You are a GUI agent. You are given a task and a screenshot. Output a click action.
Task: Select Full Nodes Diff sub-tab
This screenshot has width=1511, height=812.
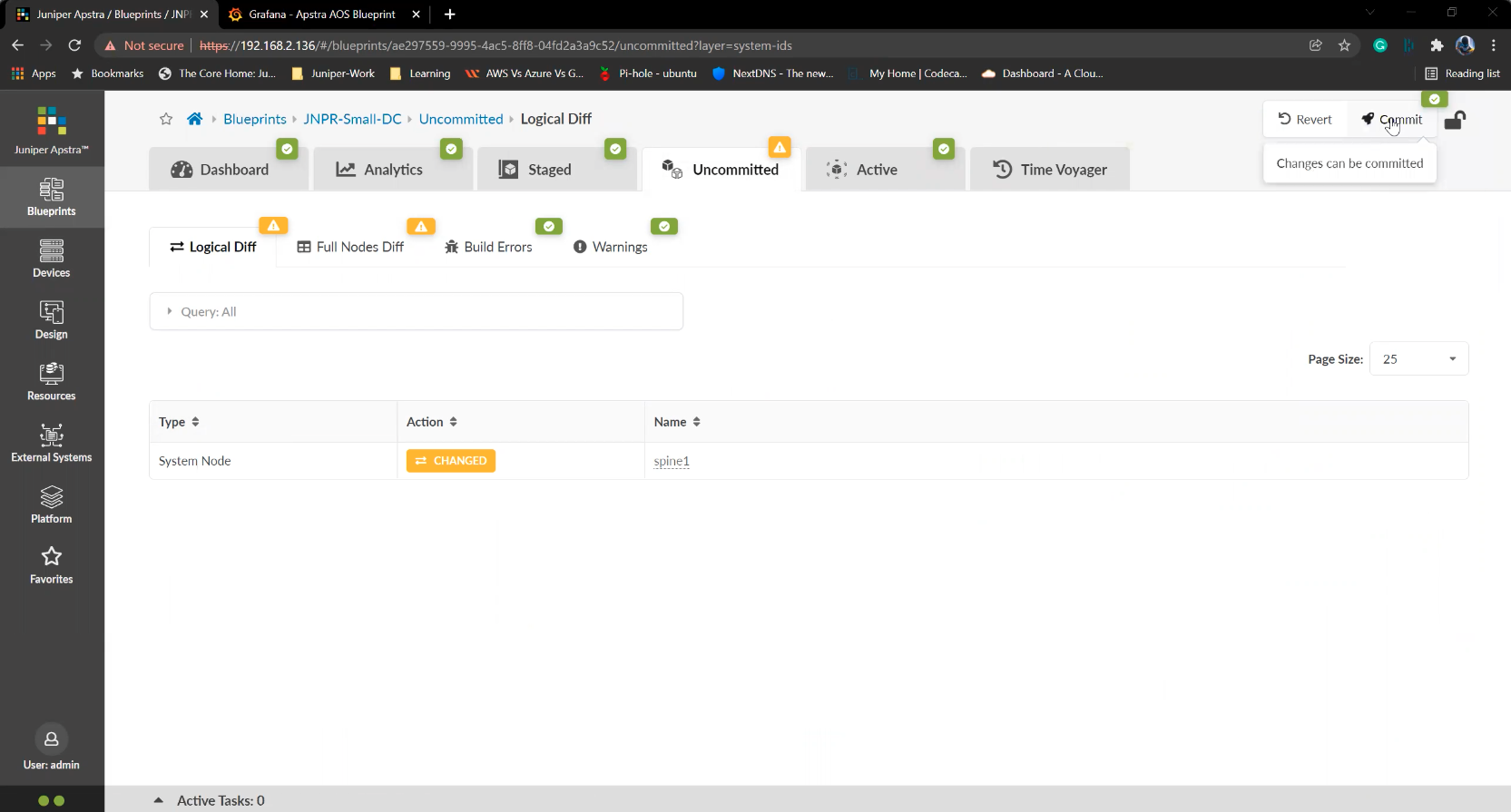(350, 247)
